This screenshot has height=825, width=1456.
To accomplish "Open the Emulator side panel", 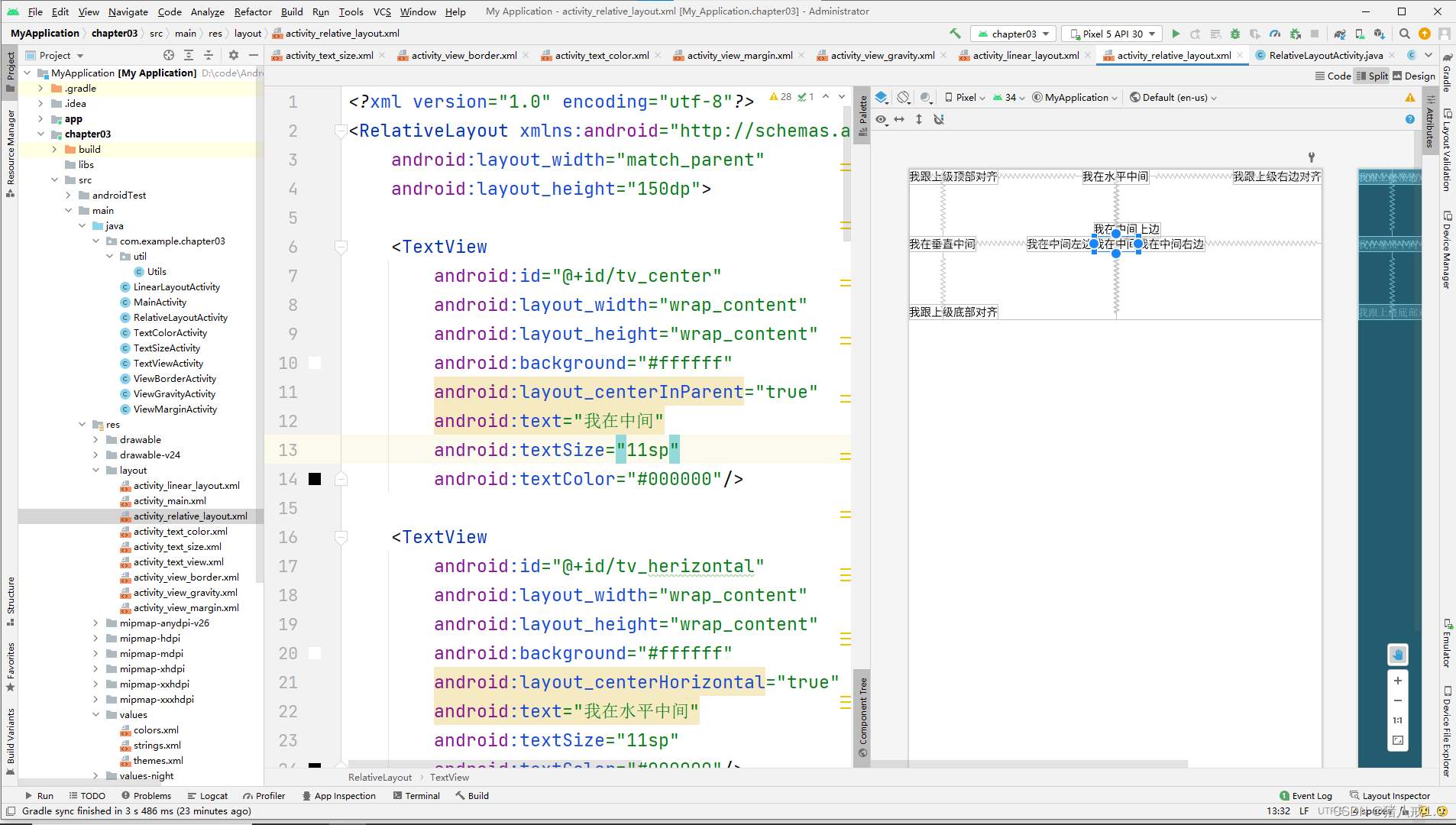I will coord(1447,642).
